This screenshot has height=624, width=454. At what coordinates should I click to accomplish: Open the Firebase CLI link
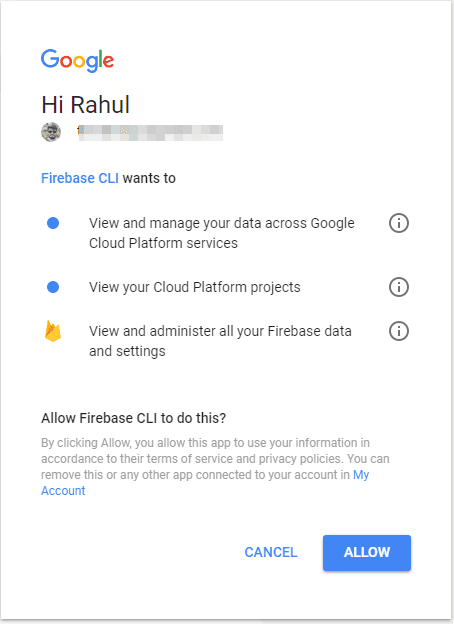pyautogui.click(x=80, y=178)
